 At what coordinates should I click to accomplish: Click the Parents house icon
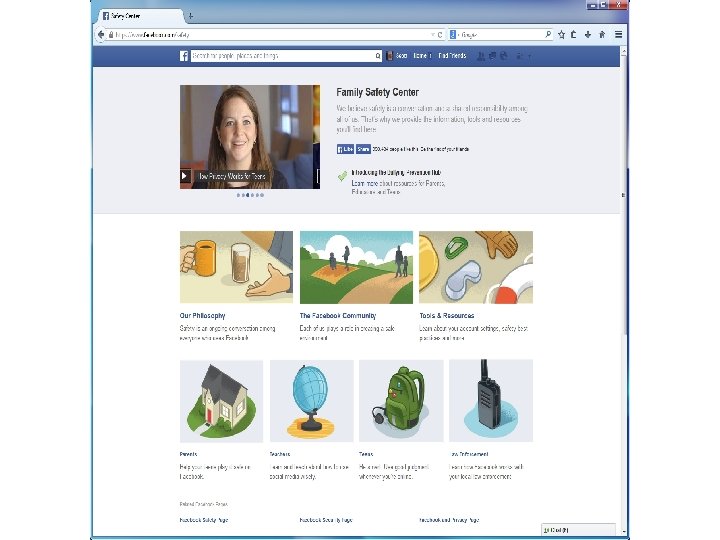pos(221,401)
